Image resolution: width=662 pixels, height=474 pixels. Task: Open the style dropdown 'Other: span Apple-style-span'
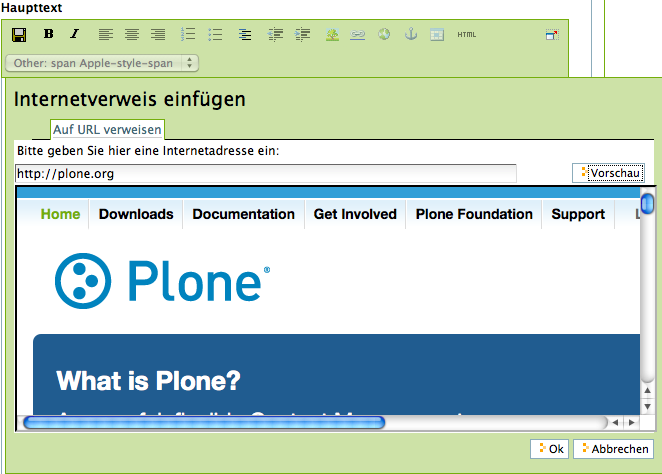coord(102,63)
